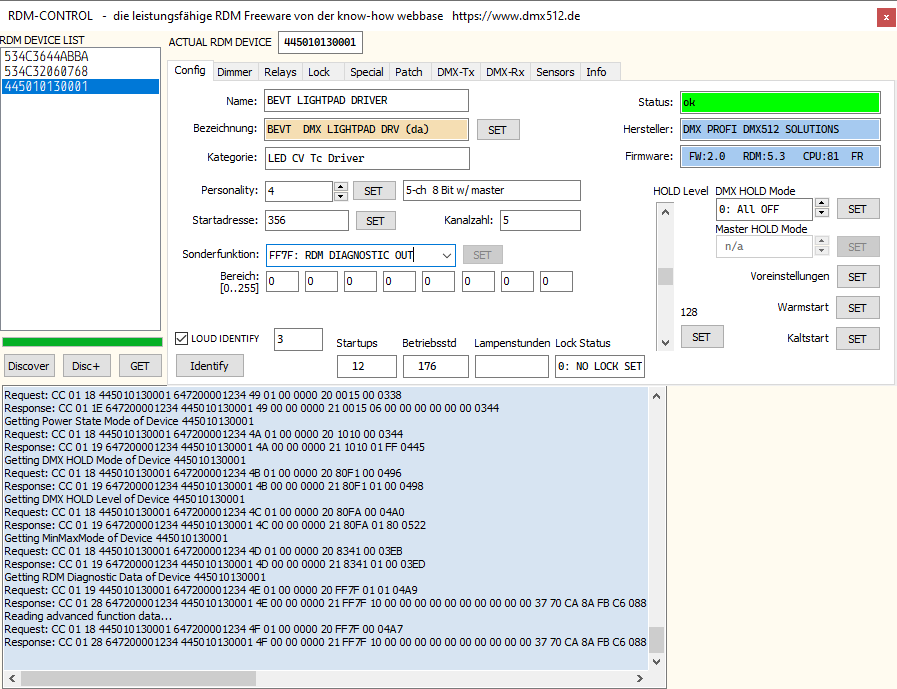This screenshot has height=689, width=897.
Task: Click the Identify button
Action: (x=209, y=366)
